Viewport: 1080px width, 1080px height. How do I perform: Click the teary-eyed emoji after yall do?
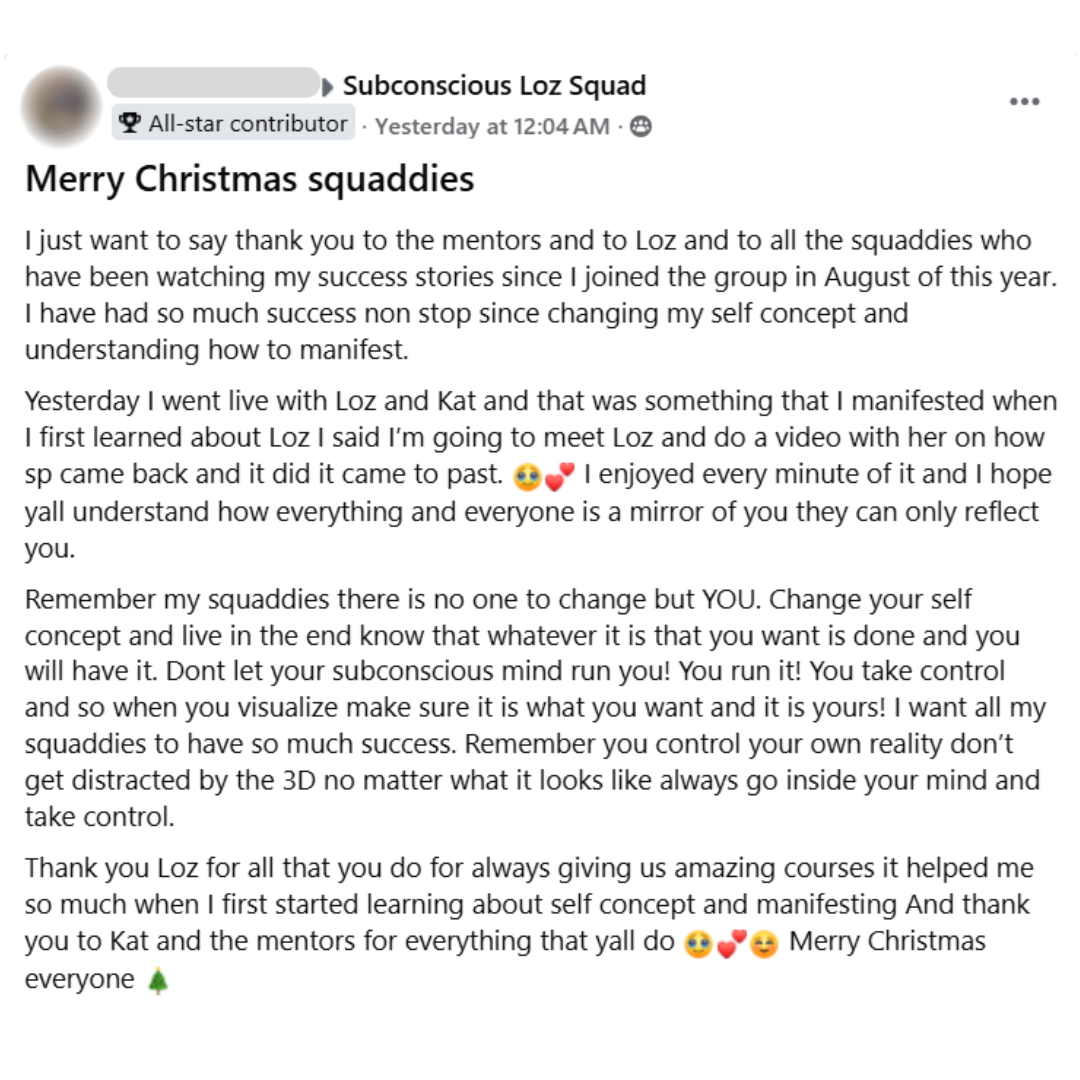(698, 944)
